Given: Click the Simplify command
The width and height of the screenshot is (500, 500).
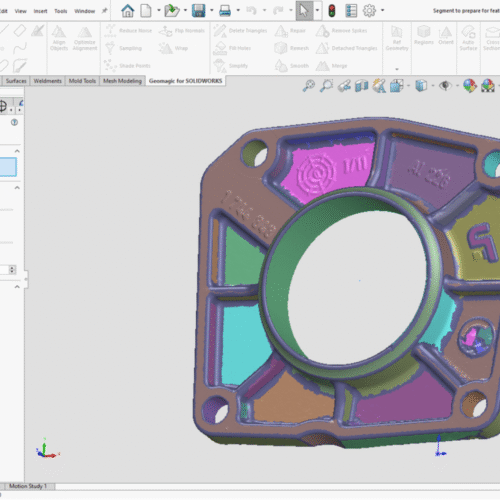Looking at the screenshot, I should pyautogui.click(x=231, y=66).
